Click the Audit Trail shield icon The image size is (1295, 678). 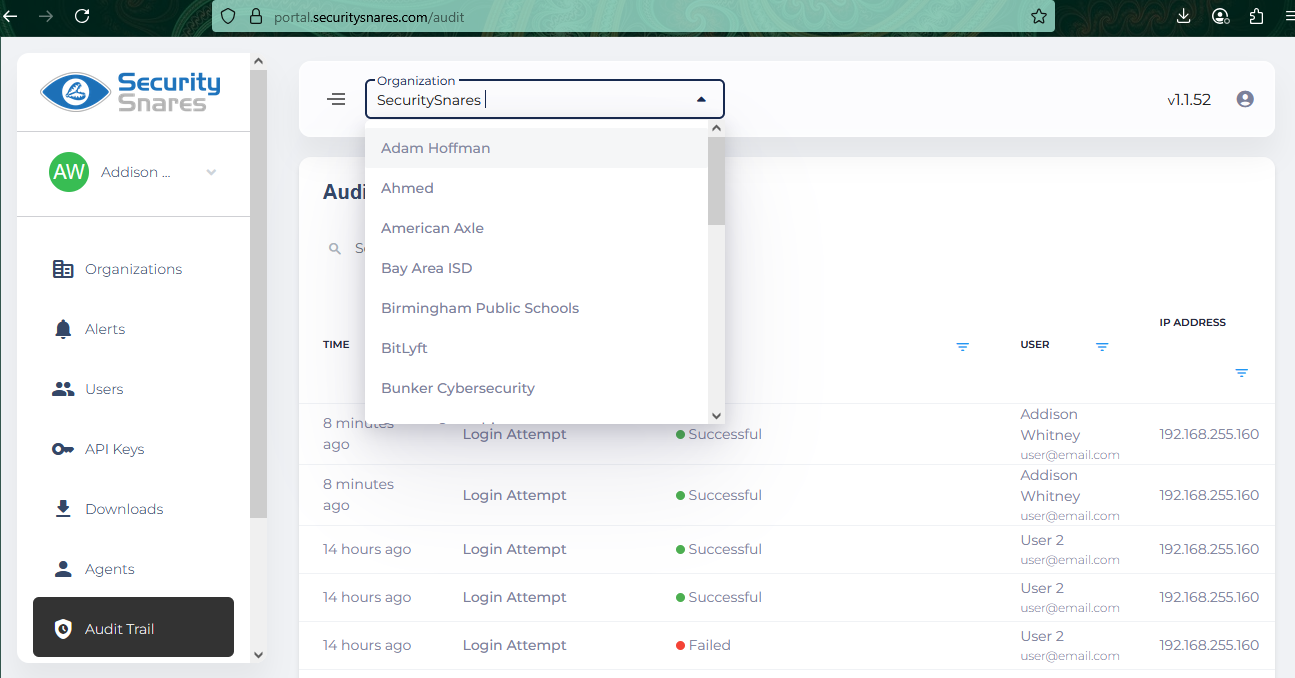coord(63,629)
